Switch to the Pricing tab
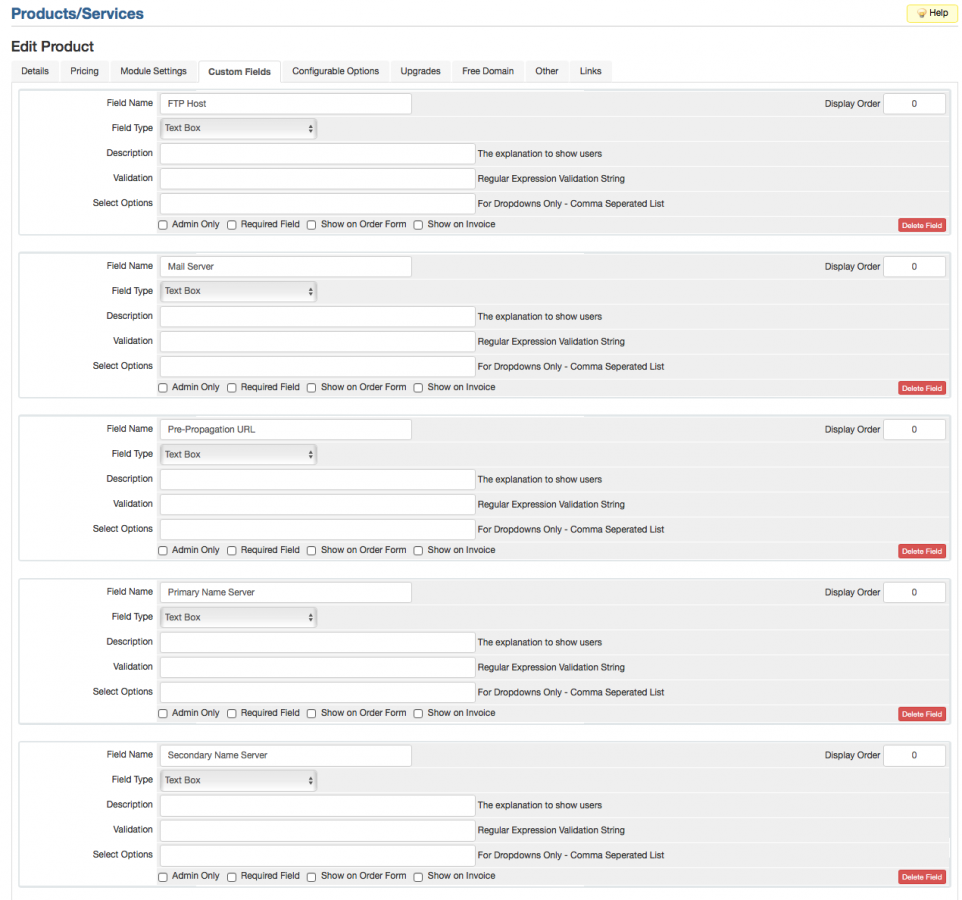Viewport: 962px width, 900px height. click(84, 71)
